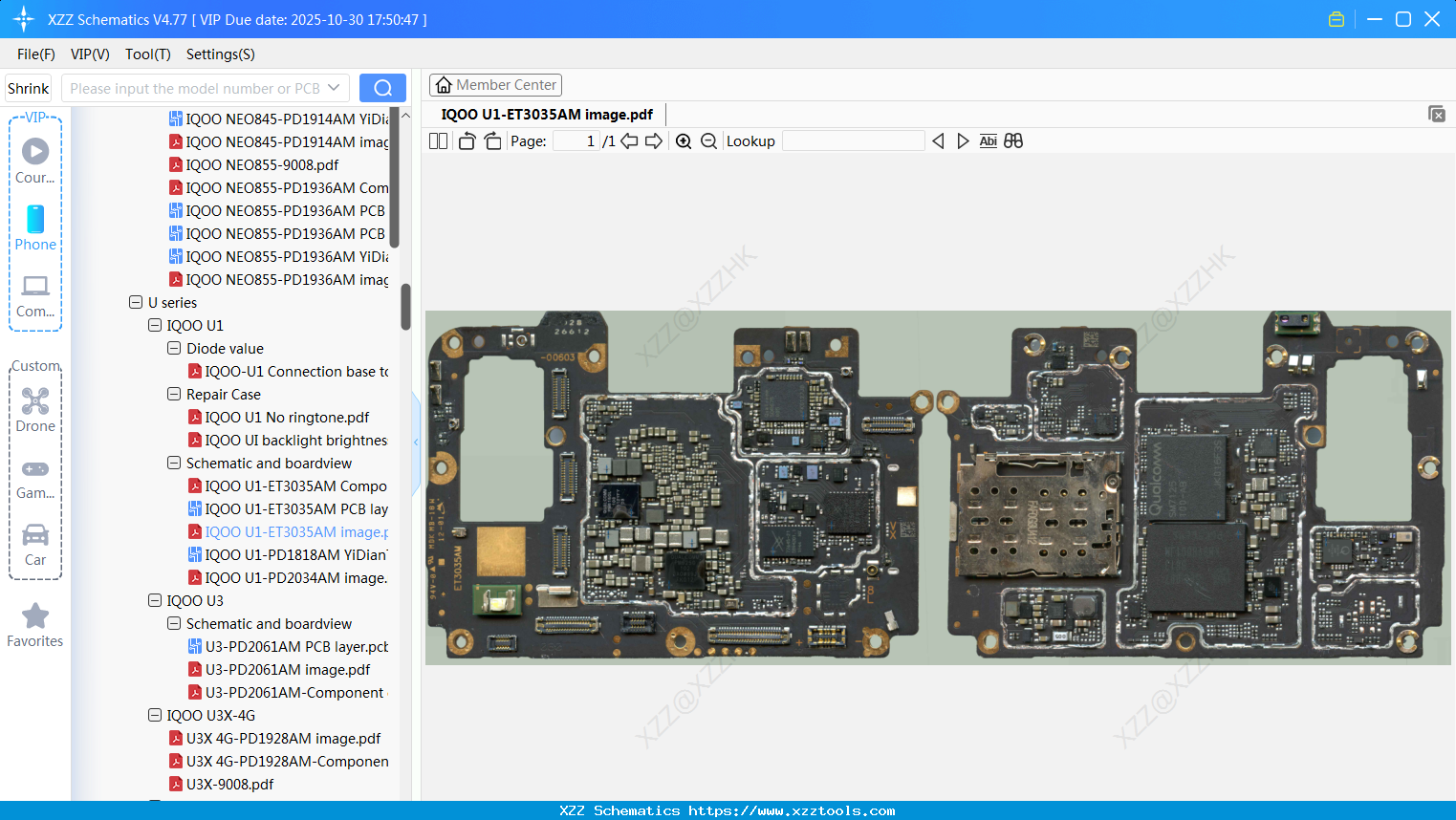Select the Car category icon
Screen dimensions: 1456x820
[x=35, y=543]
